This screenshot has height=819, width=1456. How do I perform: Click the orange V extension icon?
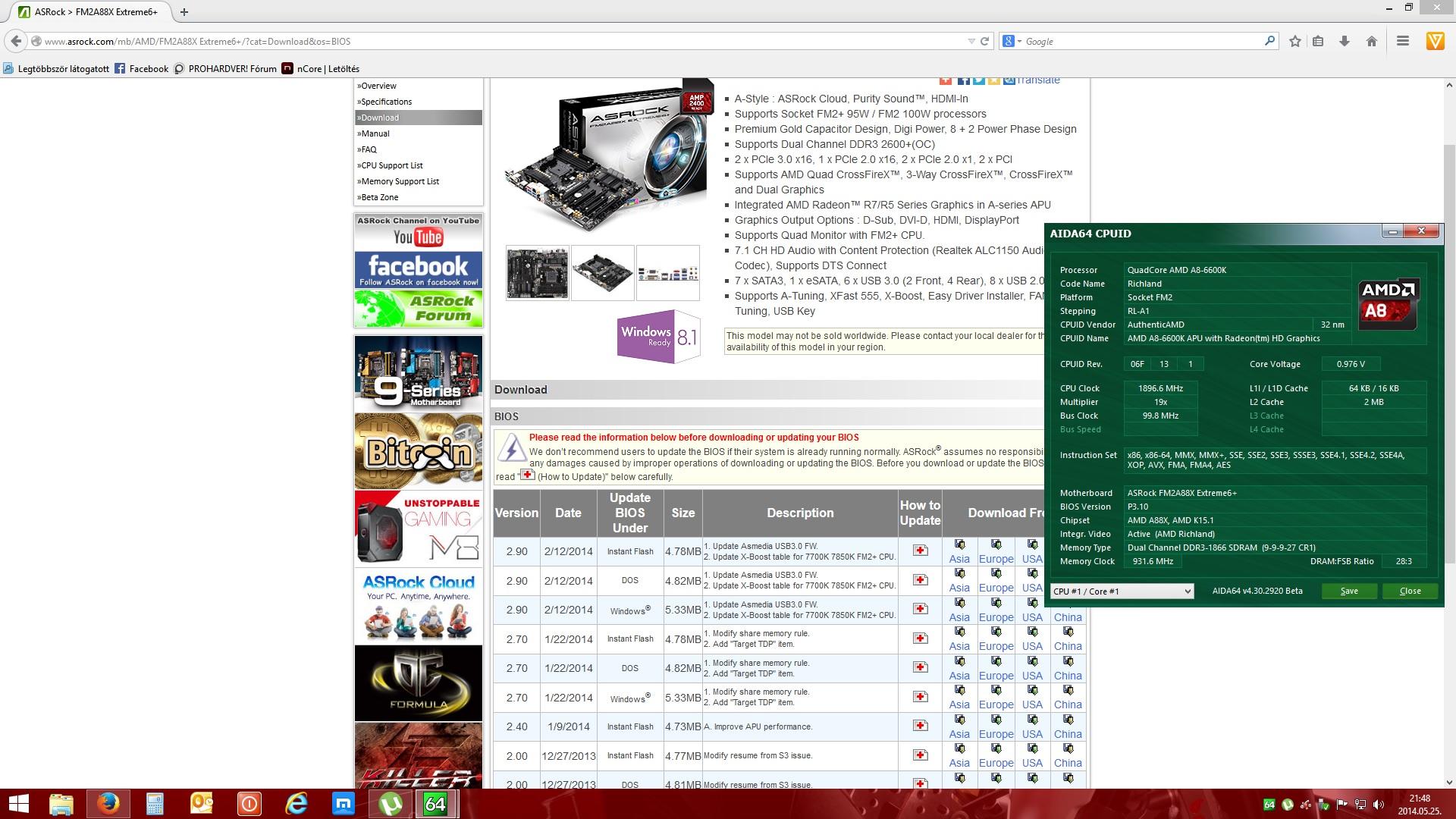click(1435, 41)
